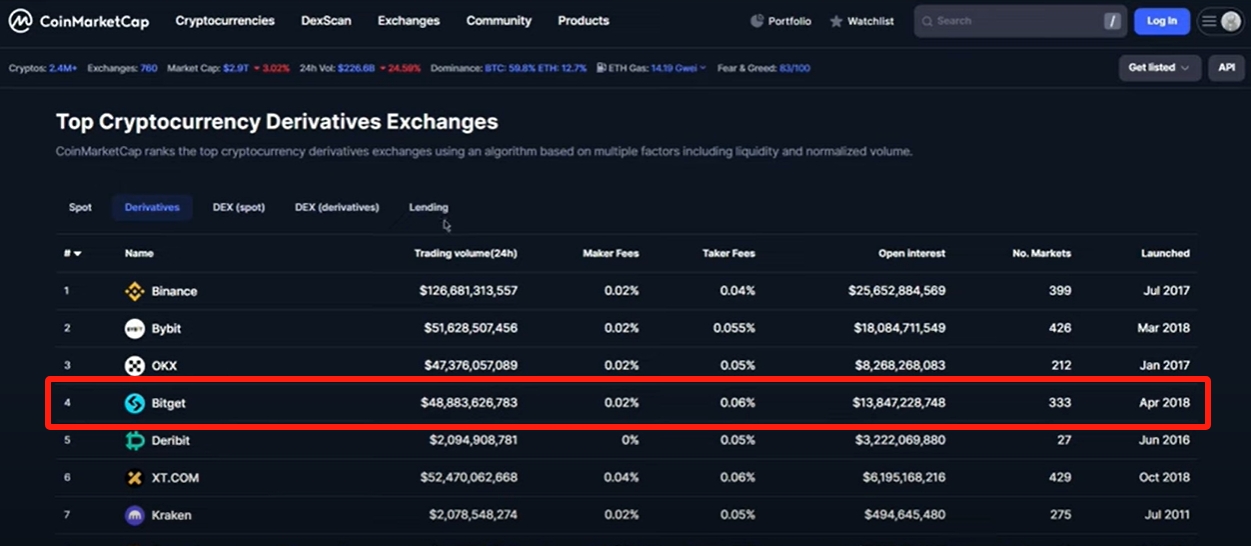Screen dimensions: 1251x546
Task: Open the Get listed dropdown
Action: 1159,68
